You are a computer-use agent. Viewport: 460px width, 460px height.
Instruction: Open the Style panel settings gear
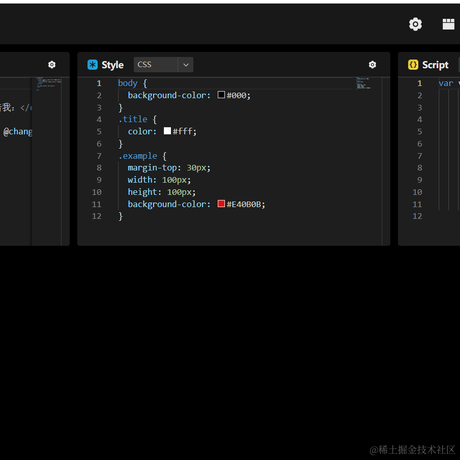[x=372, y=65]
